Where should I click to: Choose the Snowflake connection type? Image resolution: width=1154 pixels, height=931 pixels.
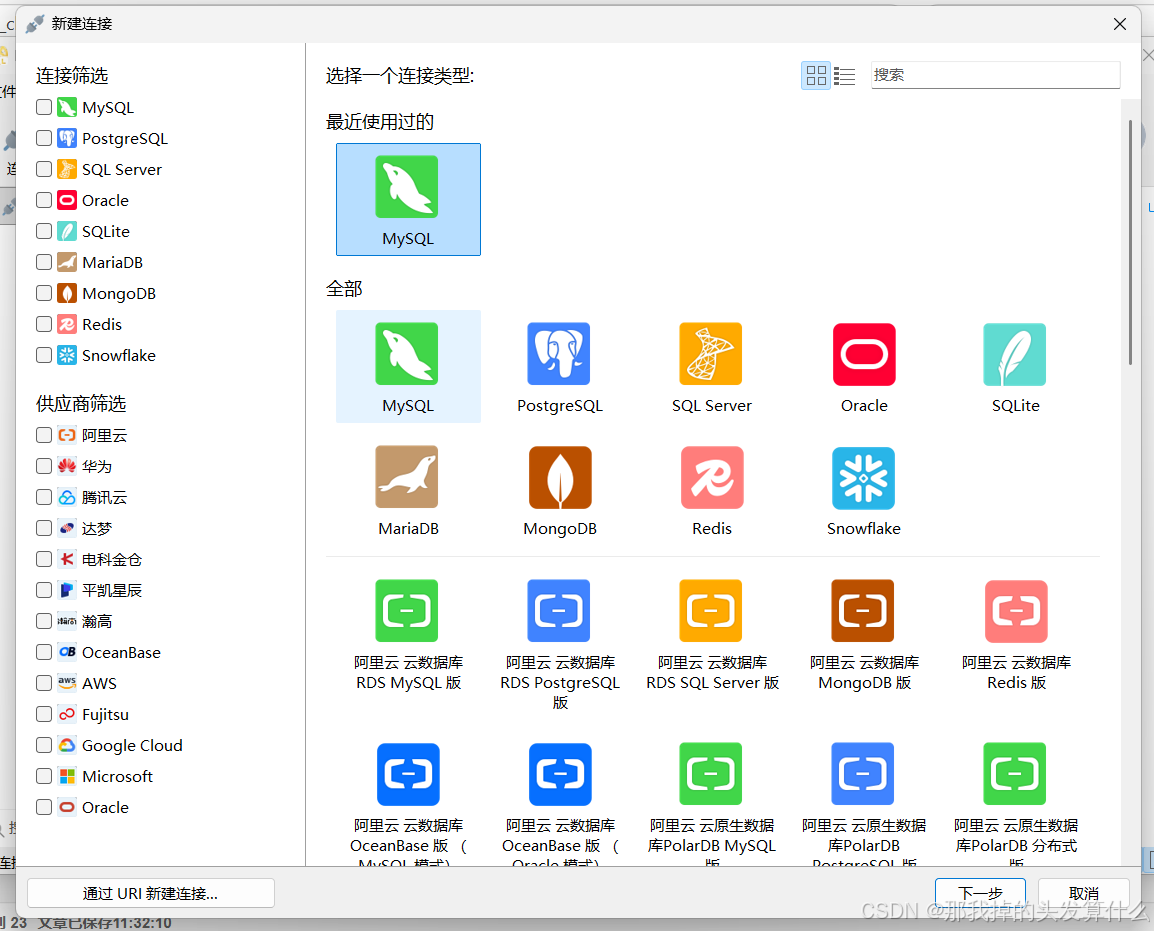864,490
